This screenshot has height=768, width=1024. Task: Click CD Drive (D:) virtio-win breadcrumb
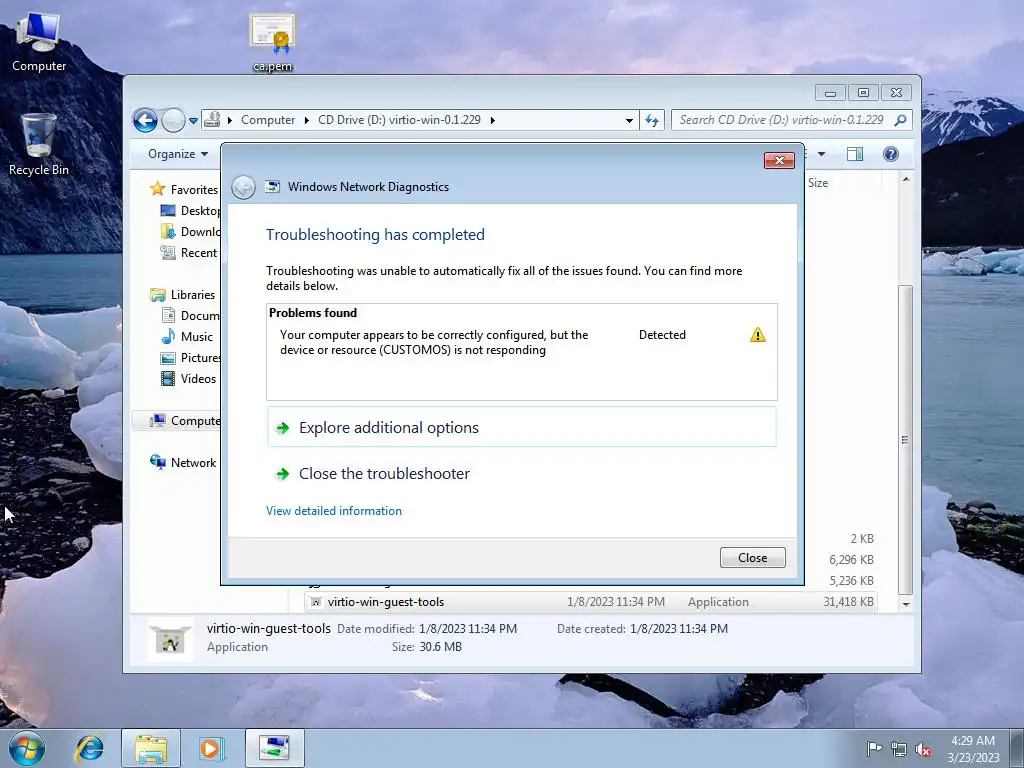click(399, 120)
